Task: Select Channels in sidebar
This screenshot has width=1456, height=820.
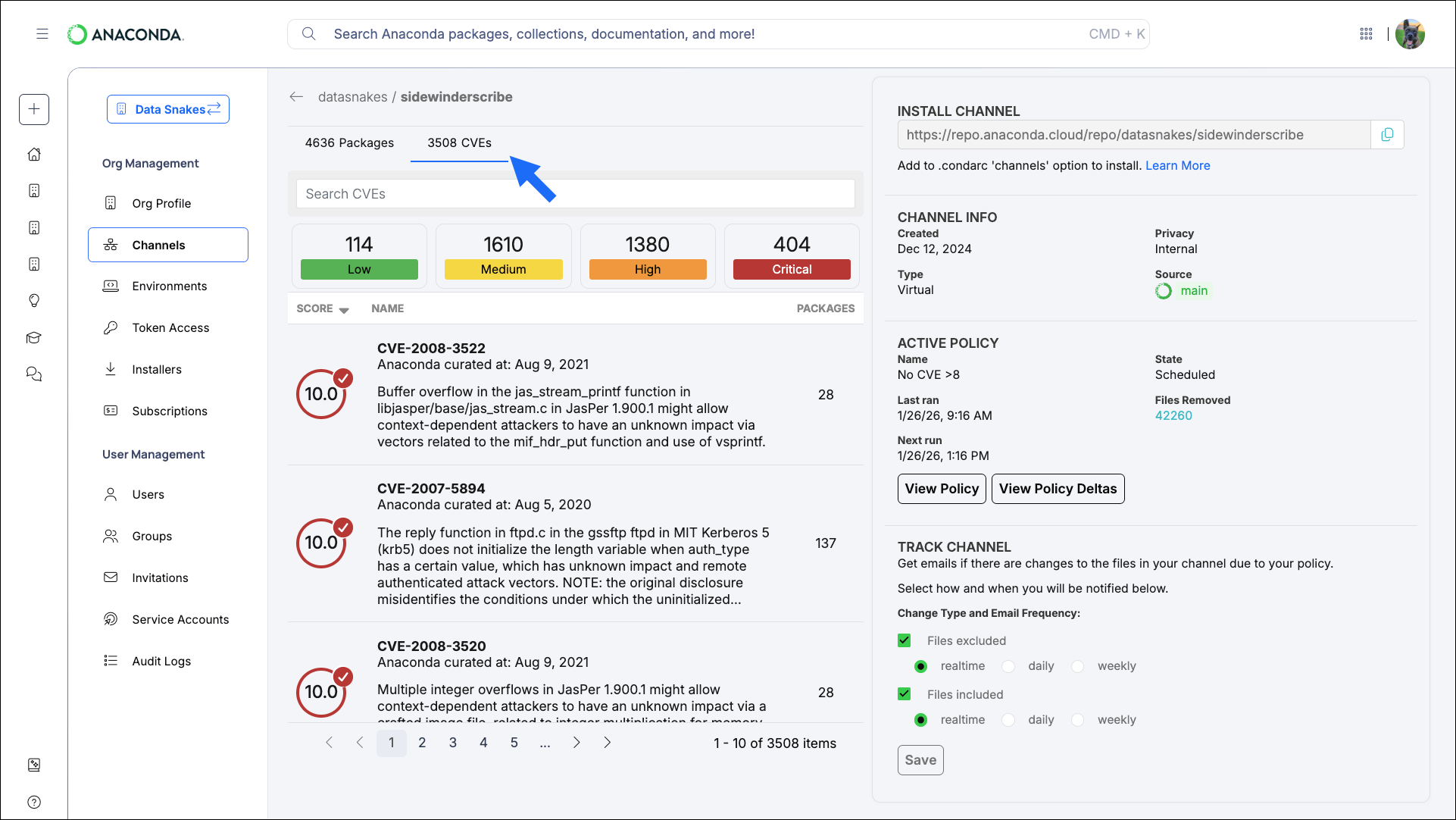Action: [167, 245]
